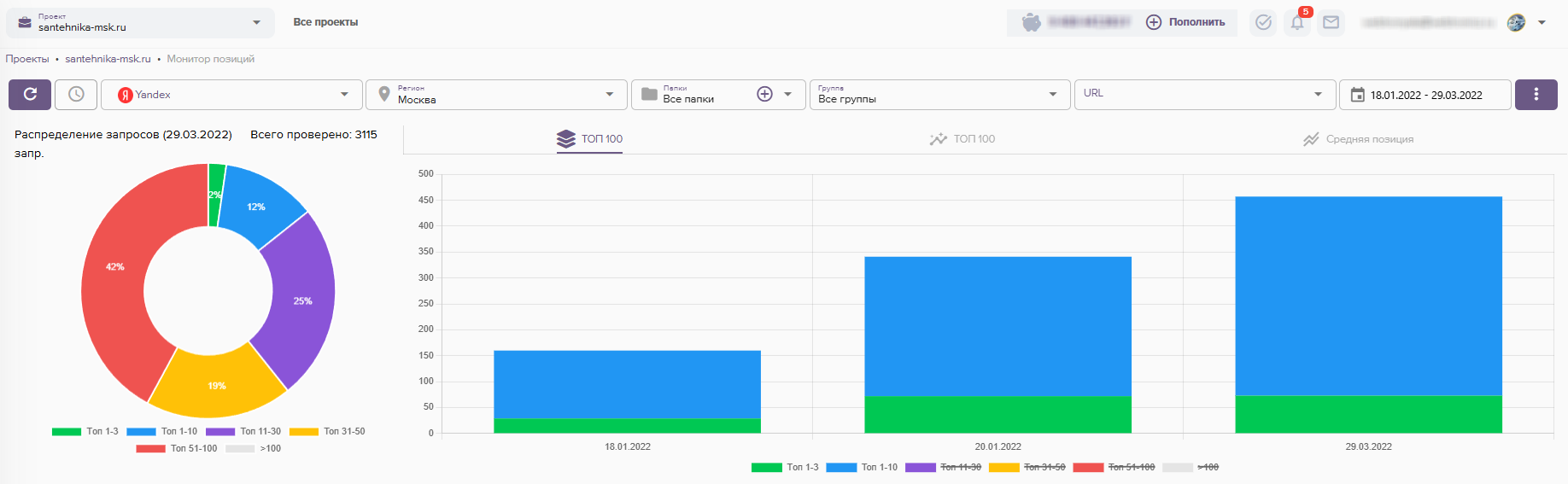Open the date range 18.01.2022 - 29.03.2022 field
The width and height of the screenshot is (1568, 484).
click(1425, 95)
